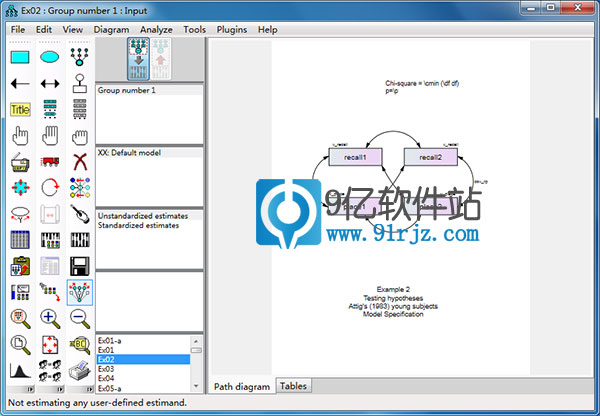Image resolution: width=600 pixels, height=416 pixels.
Task: Open the Help menu
Action: (x=267, y=29)
